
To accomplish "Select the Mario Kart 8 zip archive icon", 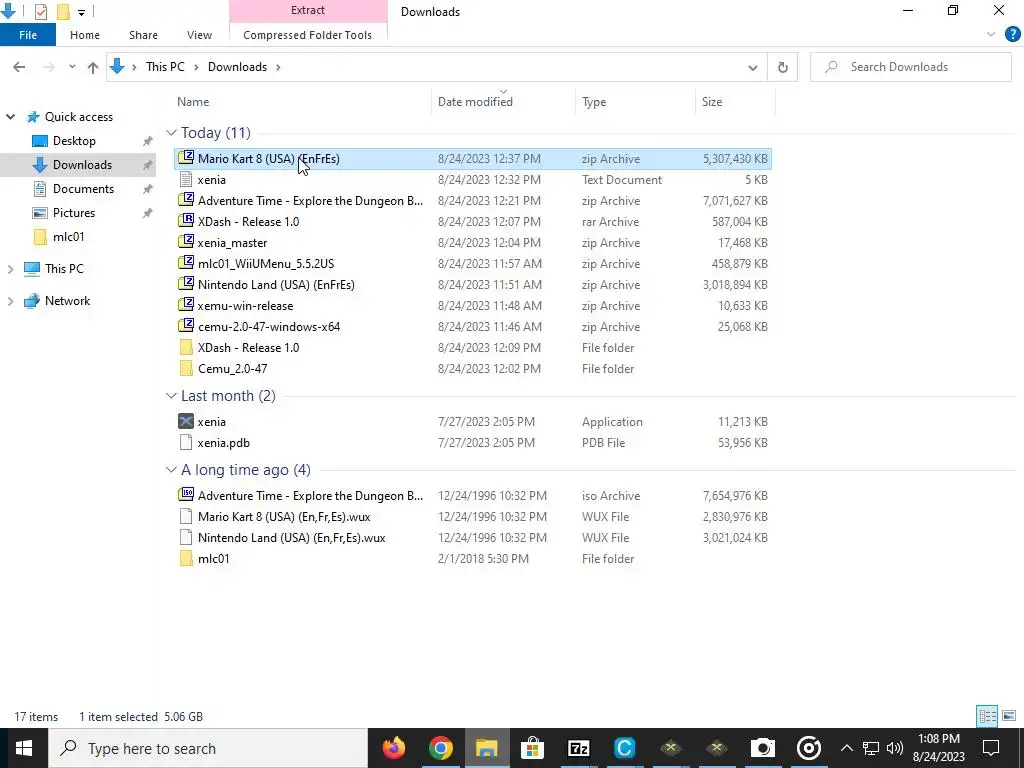I will (186, 158).
